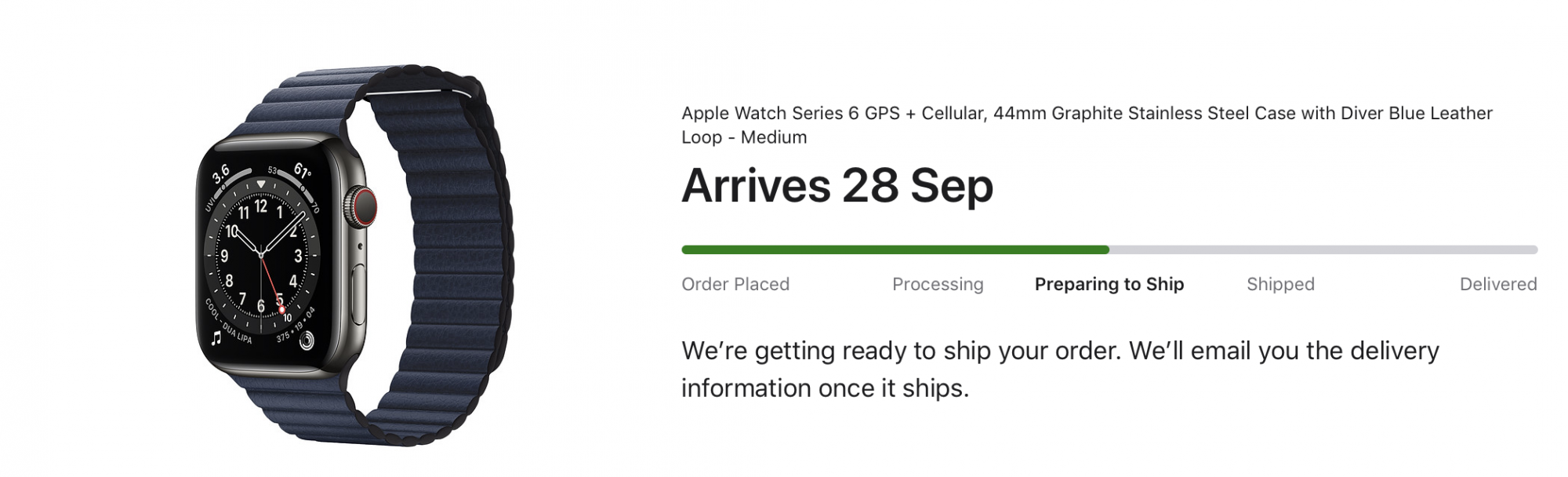Image resolution: width=1568 pixels, height=477 pixels.
Task: Click the 3.6 UV index complication
Action: click(221, 173)
